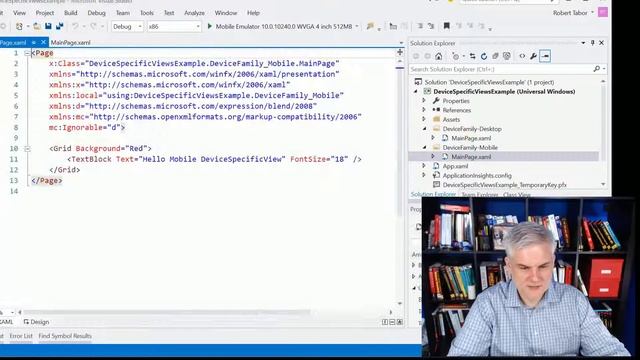
Task: Click Sync with Active Document icon
Action: pyautogui.click(x=473, y=56)
